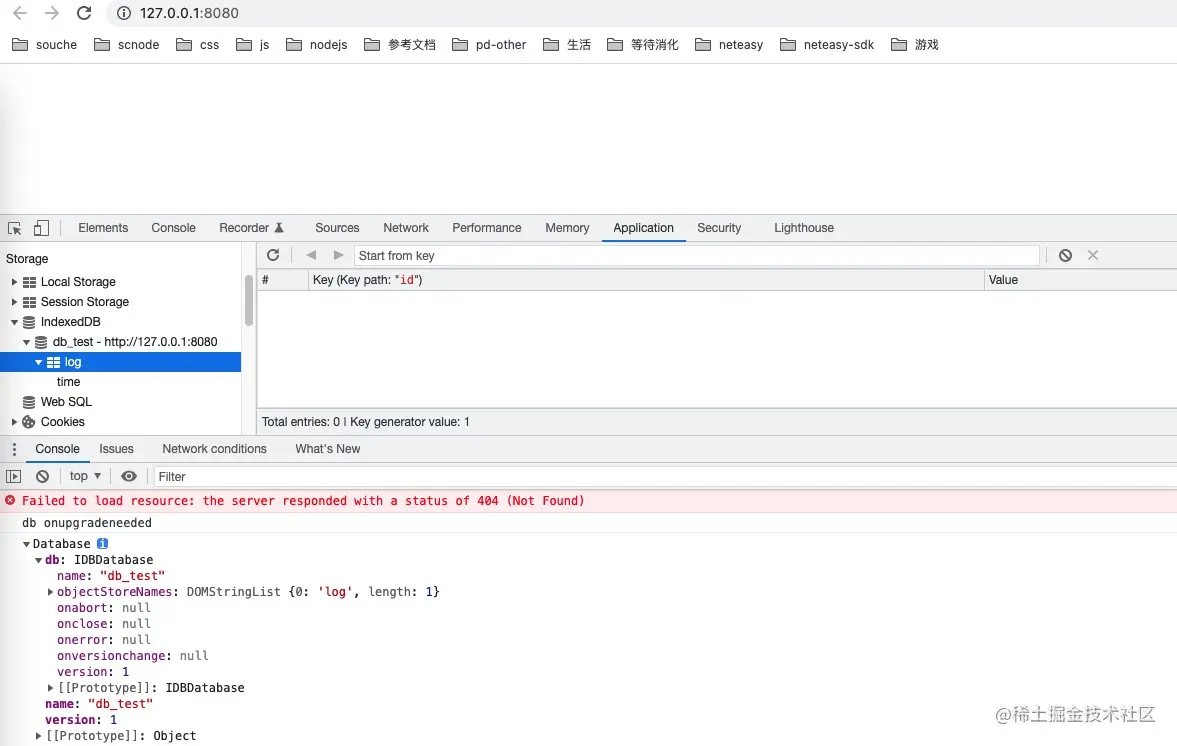Go back with browser back arrow
The height and width of the screenshot is (746, 1177).
pos(20,13)
